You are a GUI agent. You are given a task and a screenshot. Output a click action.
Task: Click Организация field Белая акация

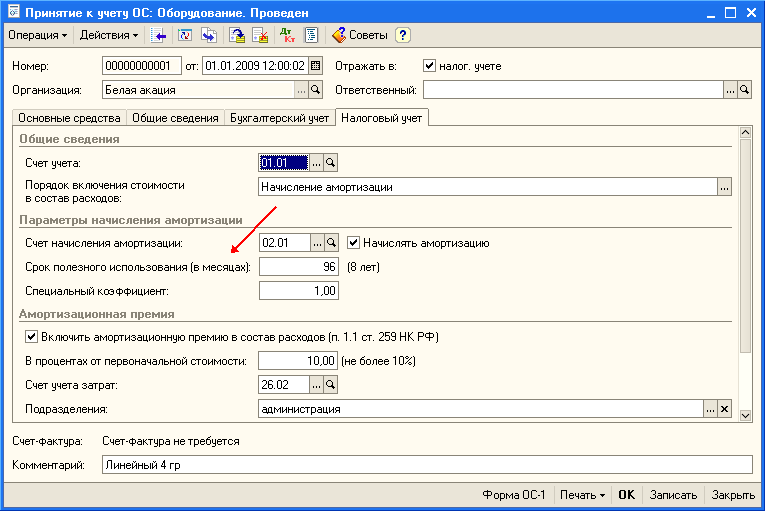pos(199,90)
